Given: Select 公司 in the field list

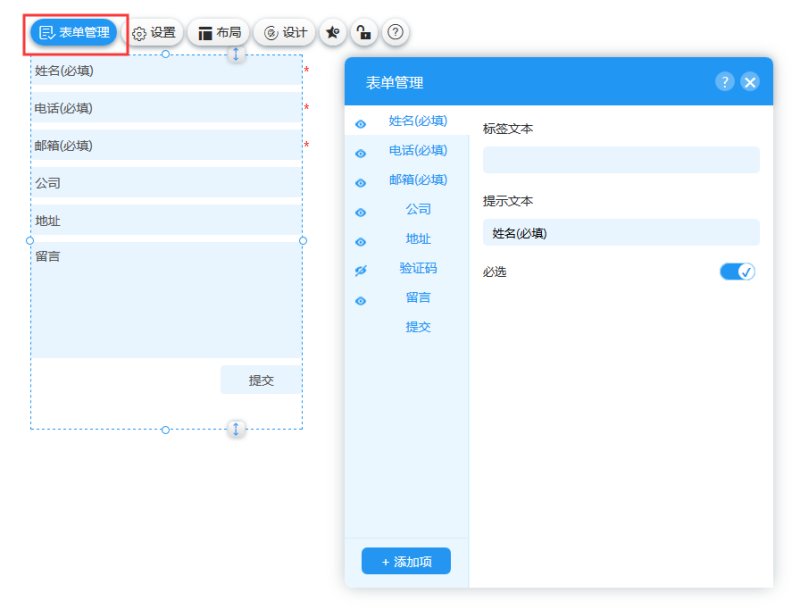Looking at the screenshot, I should 418,209.
